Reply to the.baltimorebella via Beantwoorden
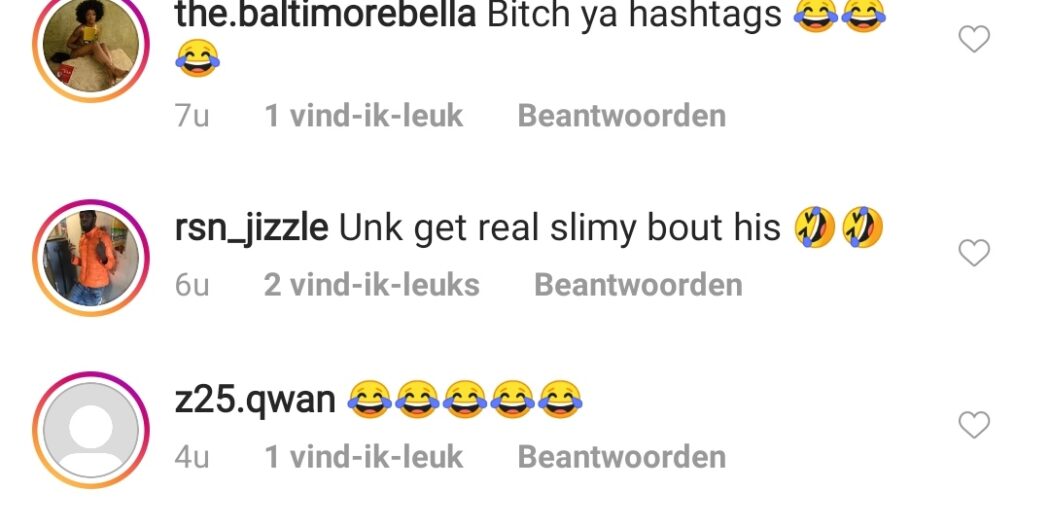This screenshot has height=525, width=1050. click(621, 116)
